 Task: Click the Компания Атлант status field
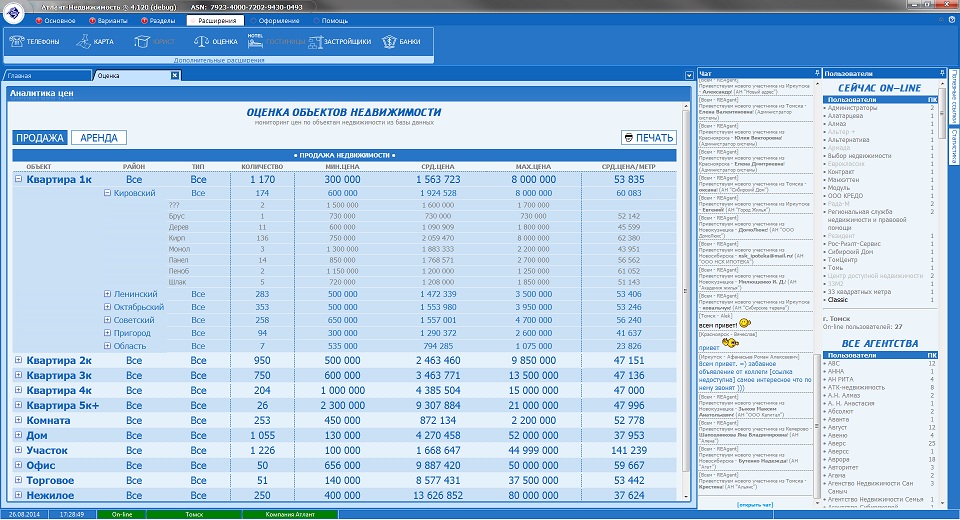[290, 514]
